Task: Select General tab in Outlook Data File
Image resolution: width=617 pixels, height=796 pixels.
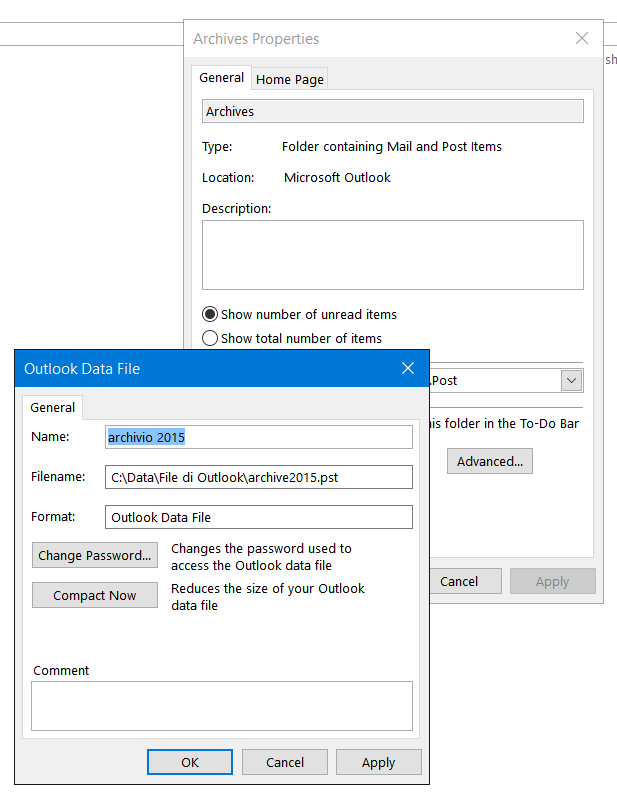Action: pos(52,407)
